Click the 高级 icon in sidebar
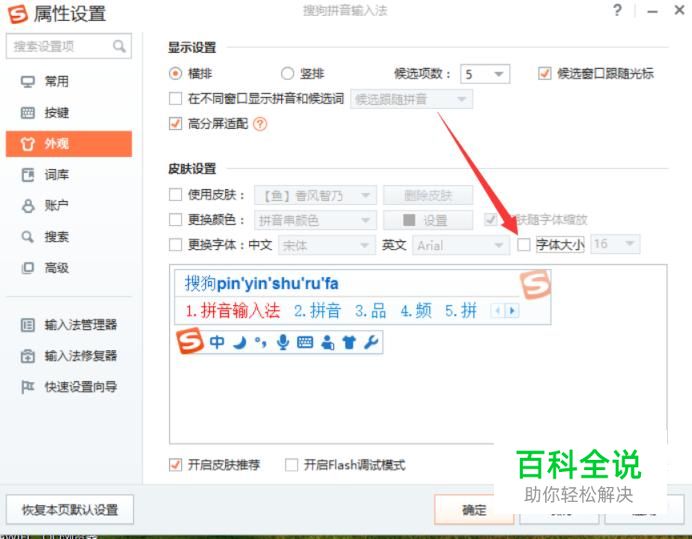Viewport: 692px width, 539px height. (x=27, y=268)
